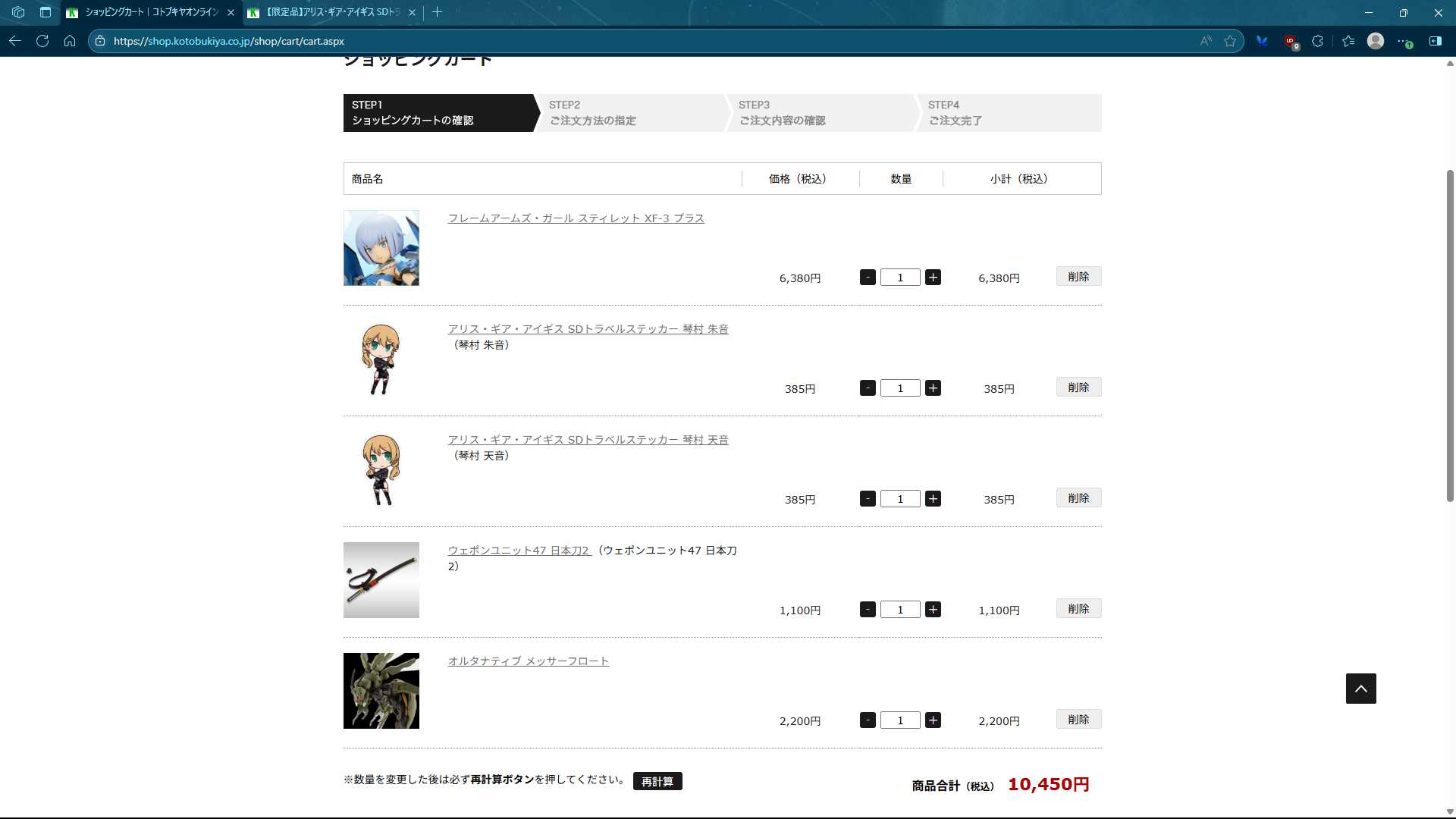The image size is (1456, 819).
Task: Click quantity field for Stylet XF-3
Action: [901, 278]
